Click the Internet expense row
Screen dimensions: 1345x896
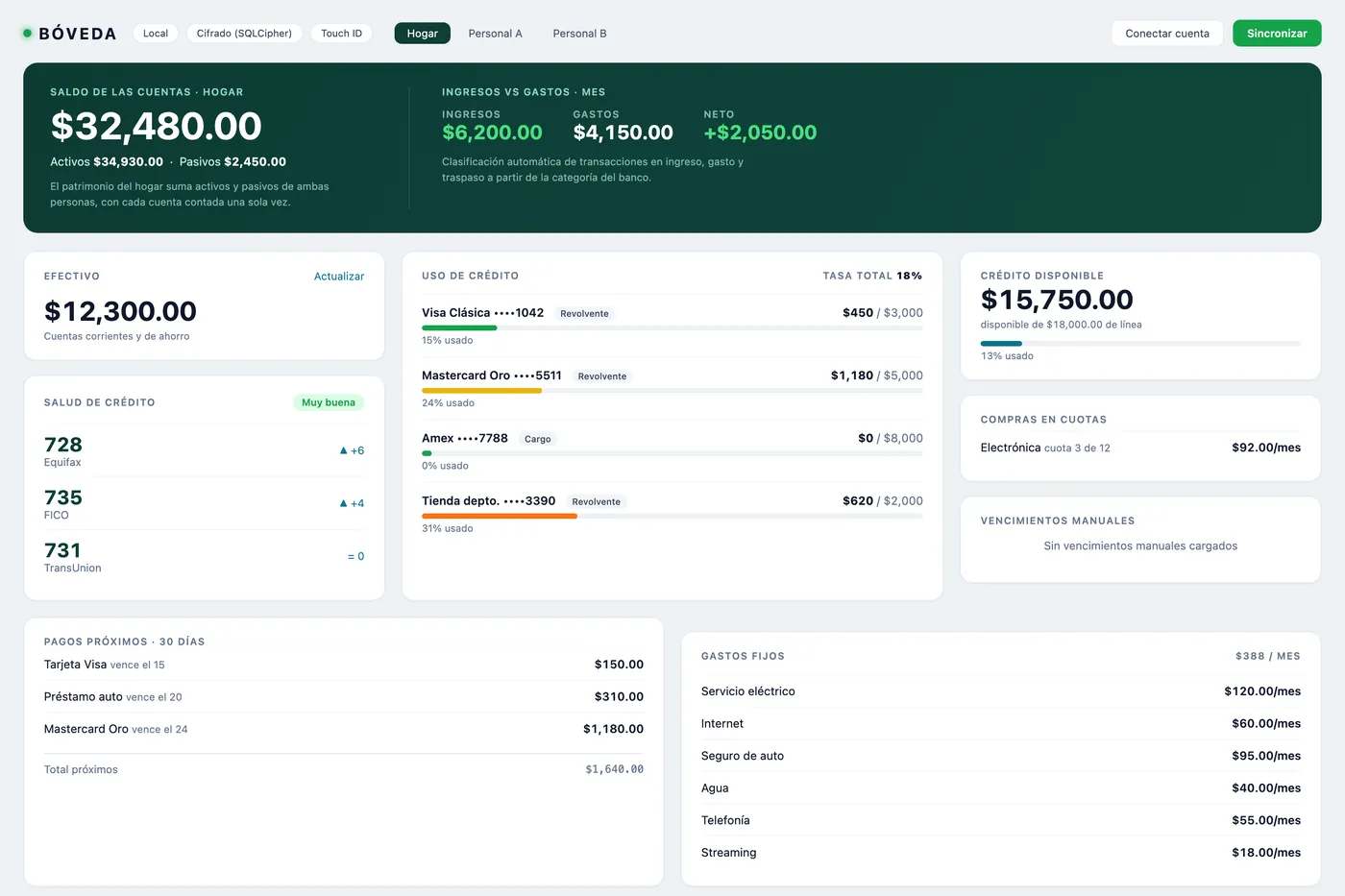[1001, 723]
